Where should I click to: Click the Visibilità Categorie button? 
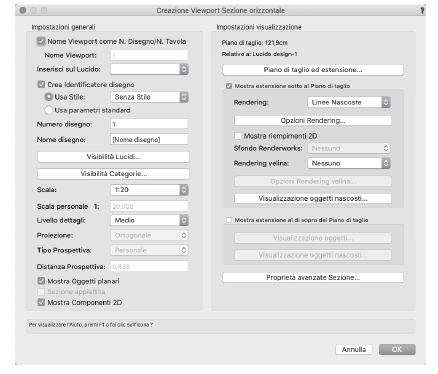point(113,174)
